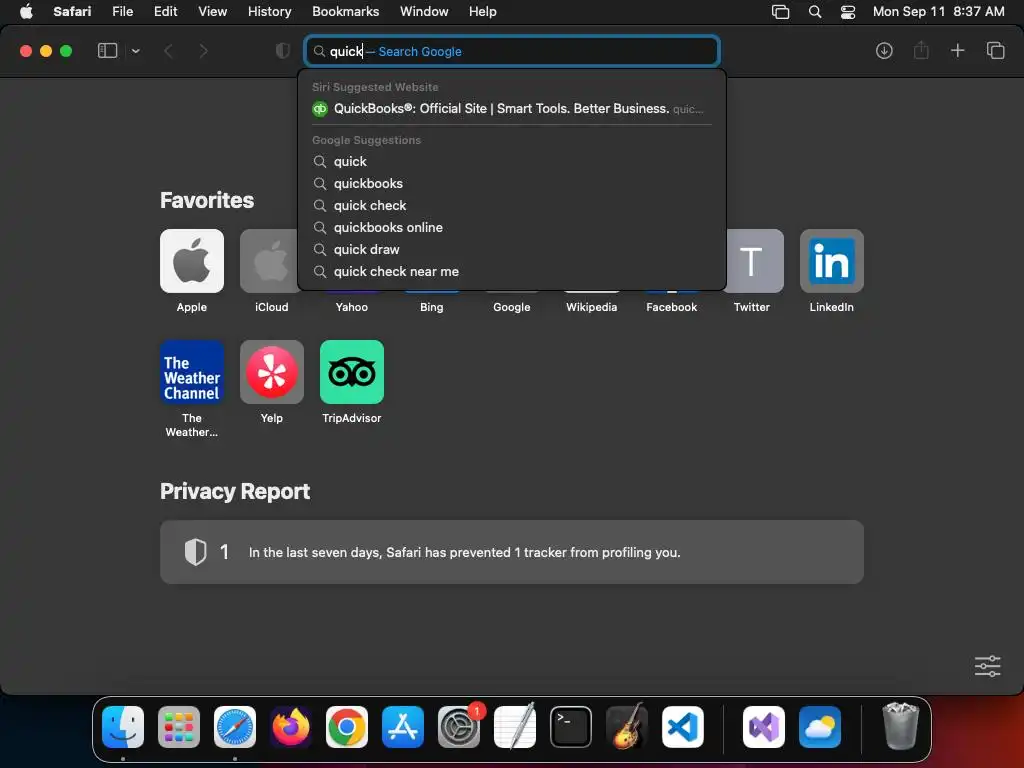The height and width of the screenshot is (768, 1024).
Task: Open the Share button in toolbar
Action: pos(921,50)
